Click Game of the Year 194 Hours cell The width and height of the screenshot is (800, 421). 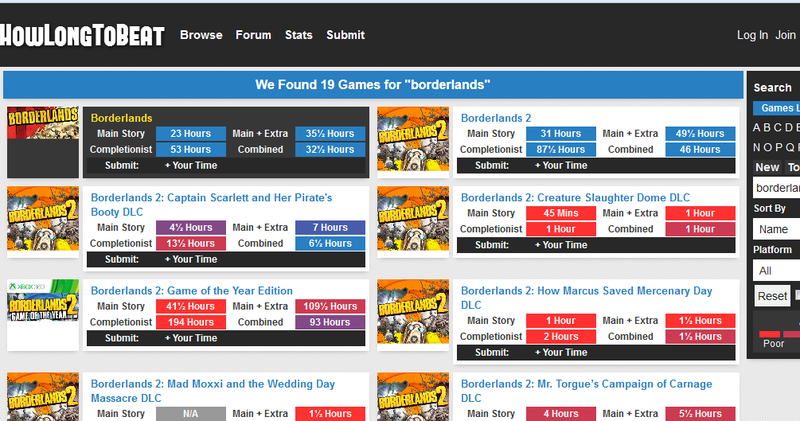191,322
